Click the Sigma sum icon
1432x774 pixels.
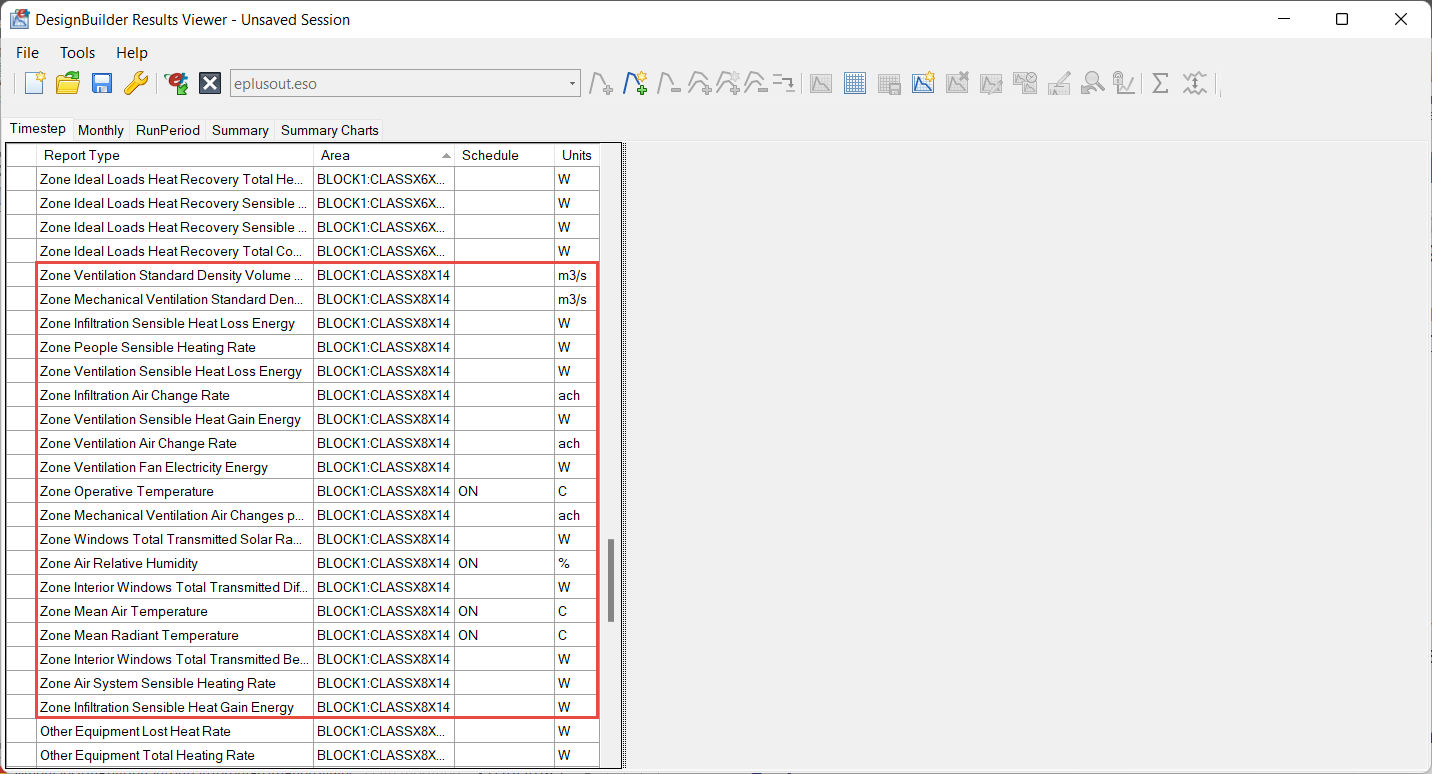pyautogui.click(x=1160, y=83)
